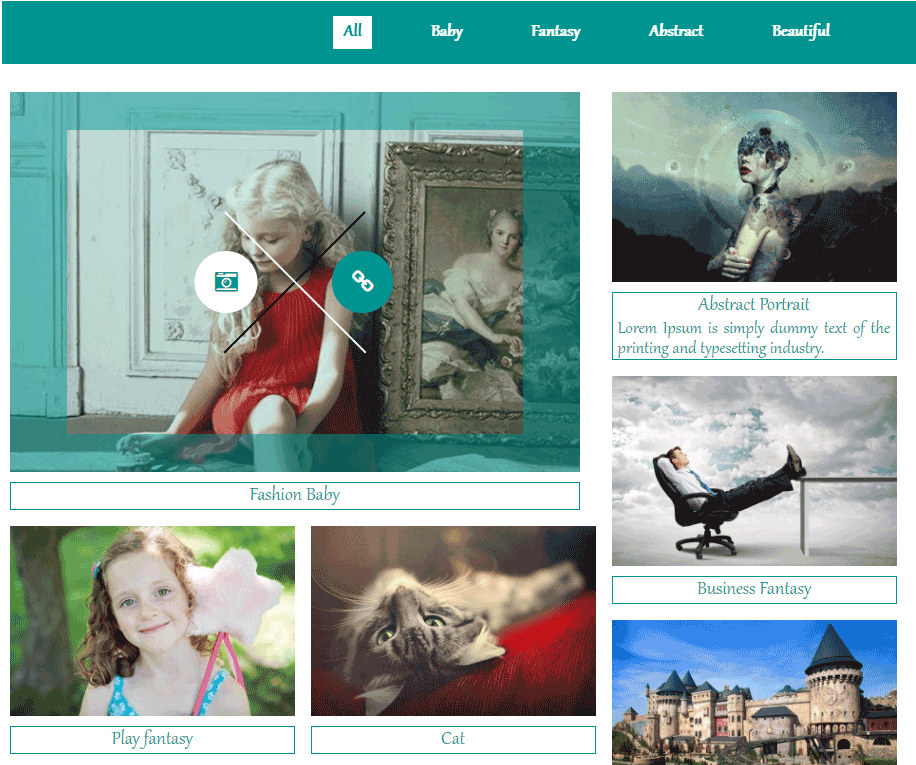Filter the gallery by Fantasy

[555, 31]
